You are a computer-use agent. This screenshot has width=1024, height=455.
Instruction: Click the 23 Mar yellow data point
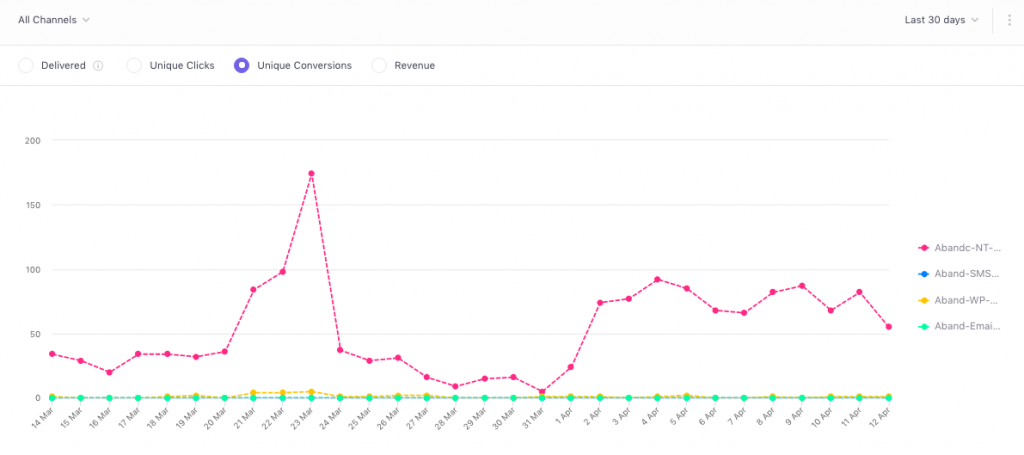[x=312, y=392]
